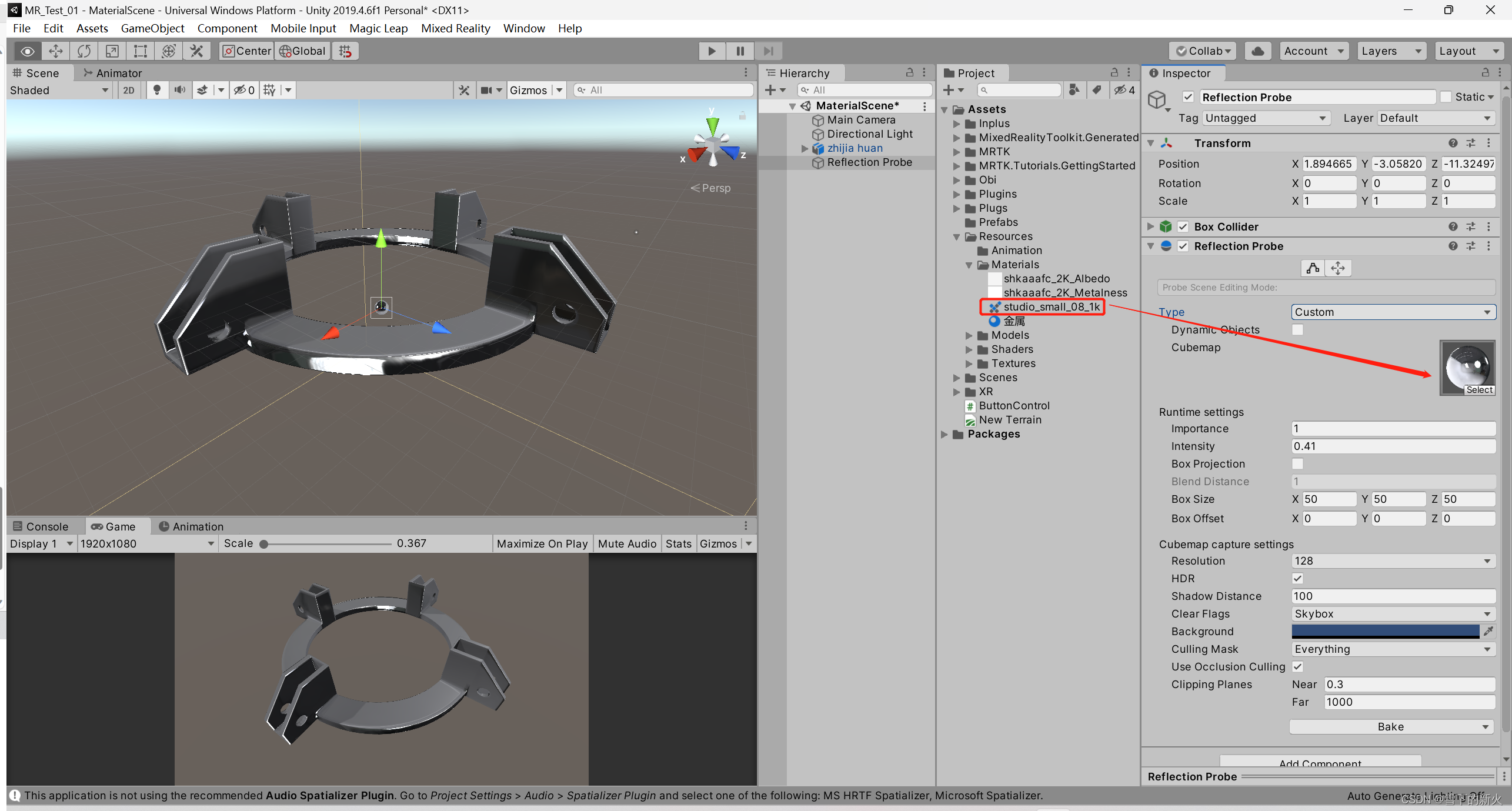The width and height of the screenshot is (1512, 811).
Task: Expand the Box Collider component
Action: (1151, 226)
